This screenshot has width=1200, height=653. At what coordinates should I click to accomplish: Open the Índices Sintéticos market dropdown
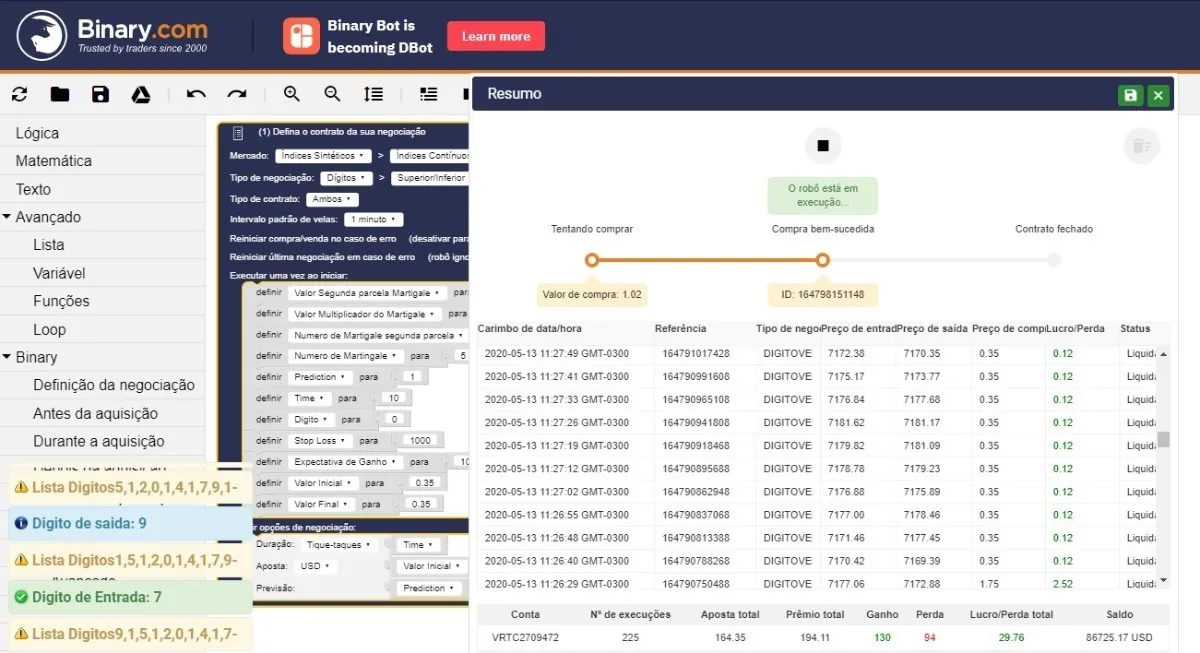tap(323, 156)
